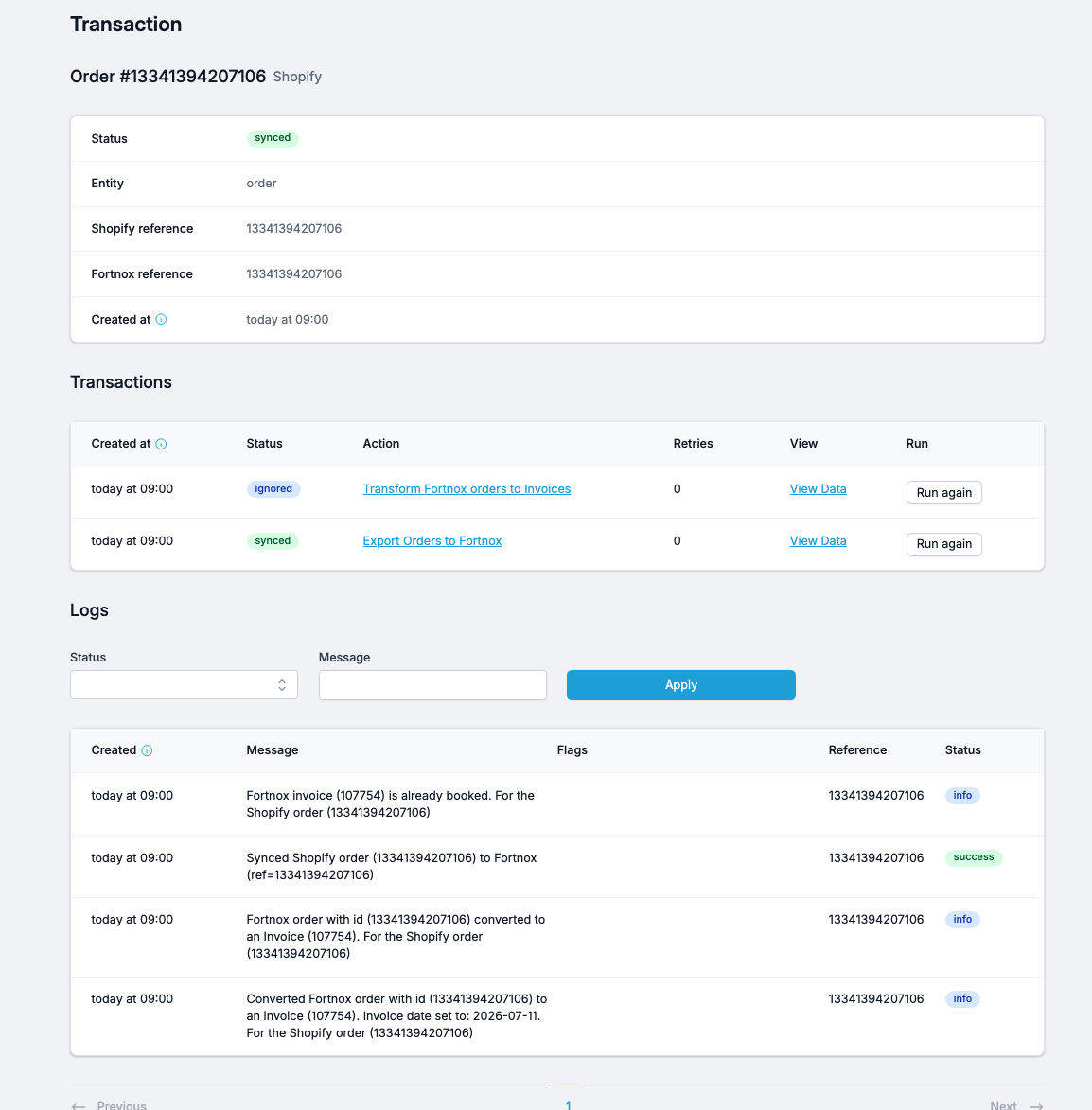Viewport: 1092px width, 1110px height.
Task: Open Export Orders to Fortnox link
Action: point(432,541)
